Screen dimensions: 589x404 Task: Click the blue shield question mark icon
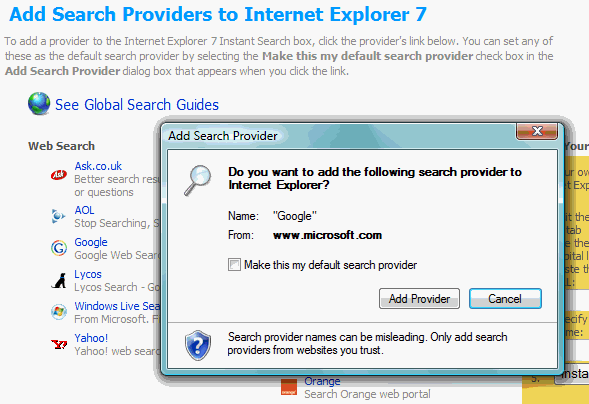click(x=198, y=345)
